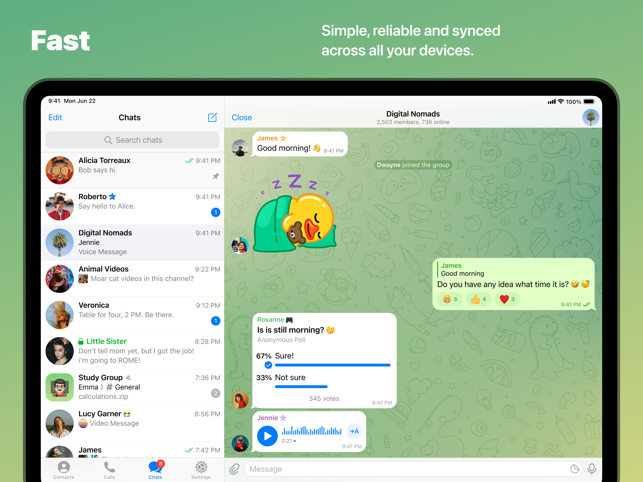This screenshot has width=643, height=482.
Task: Tap Roxanne's name in poll message
Action: pos(270,320)
